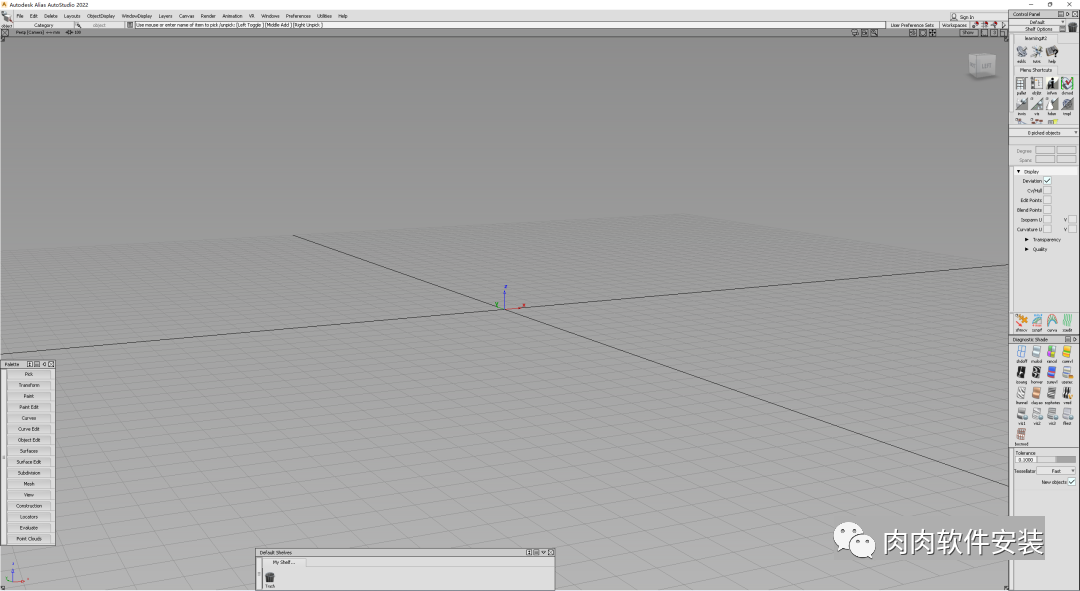Viewport: 1080px width, 591px height.
Task: Open the picked objects dropdown
Action: pyautogui.click(x=1043, y=132)
